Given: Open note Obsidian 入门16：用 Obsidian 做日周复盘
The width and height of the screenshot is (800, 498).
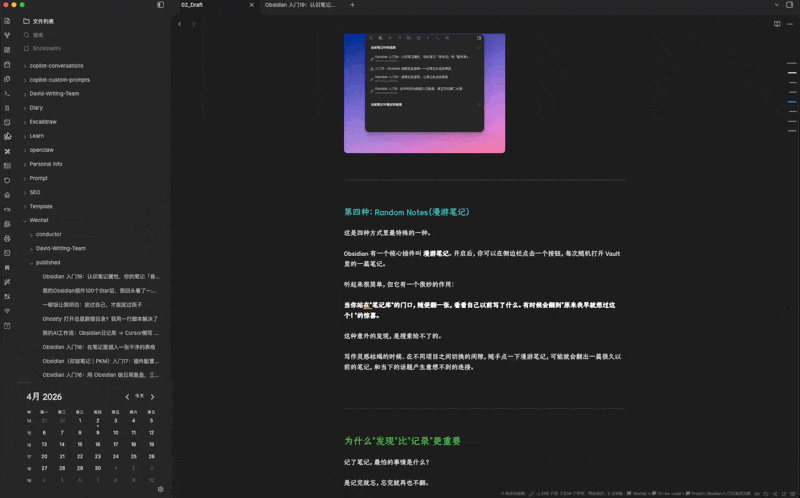Looking at the screenshot, I should click(x=100, y=375).
